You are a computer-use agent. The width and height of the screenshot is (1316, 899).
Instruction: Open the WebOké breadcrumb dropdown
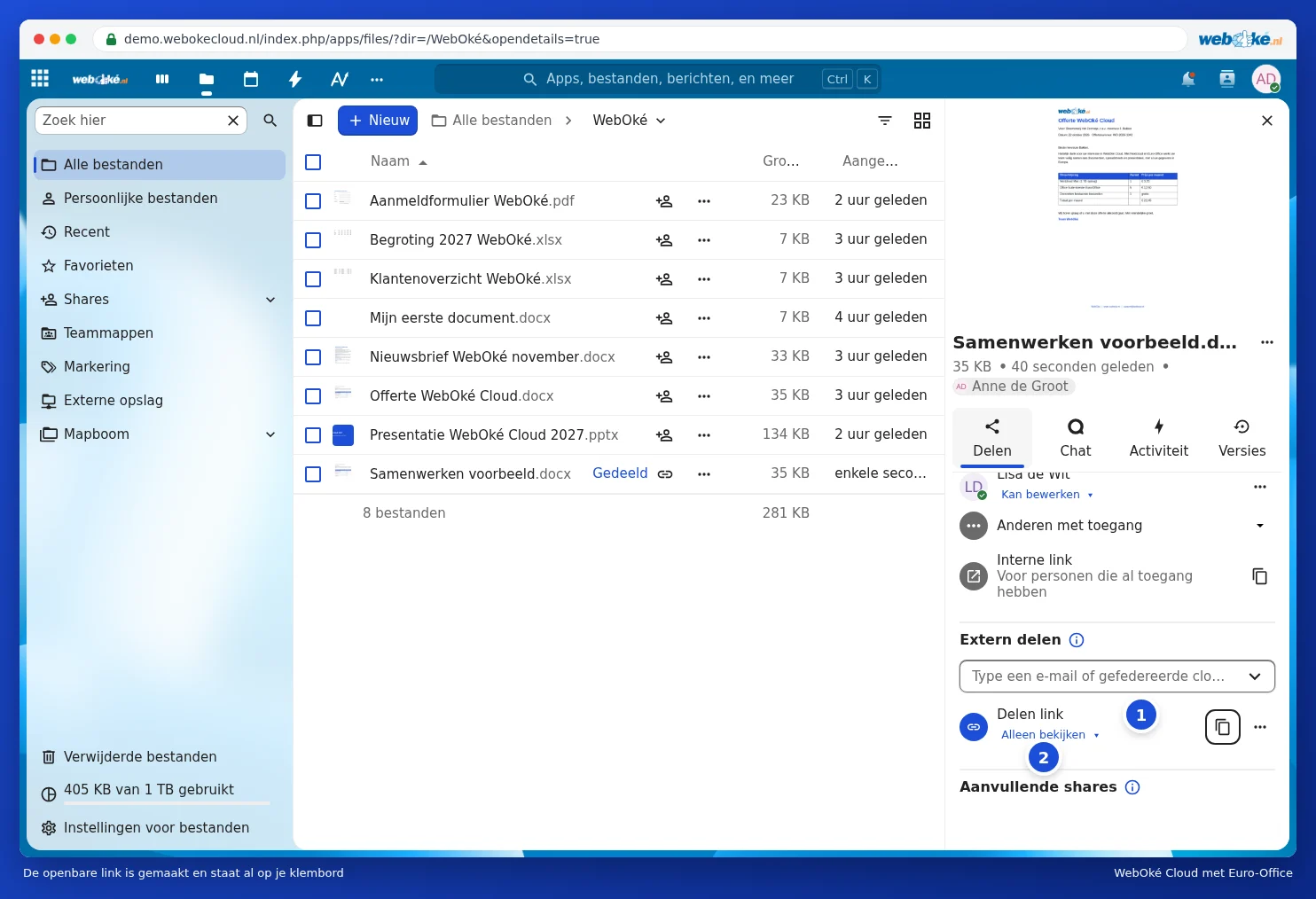(630, 121)
